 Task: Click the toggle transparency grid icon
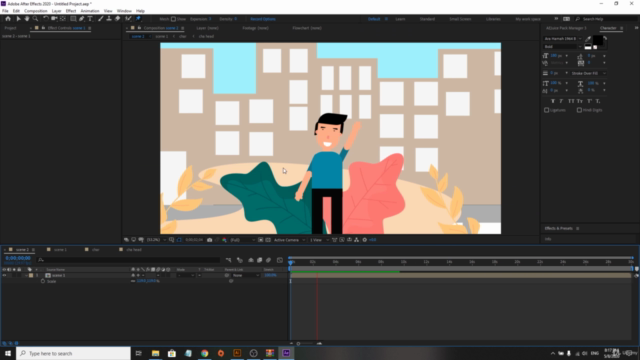point(268,240)
